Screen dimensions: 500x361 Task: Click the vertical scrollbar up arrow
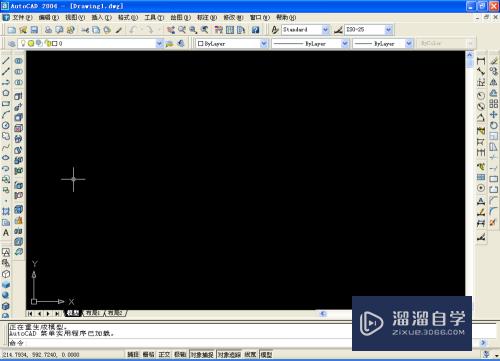[x=470, y=54]
